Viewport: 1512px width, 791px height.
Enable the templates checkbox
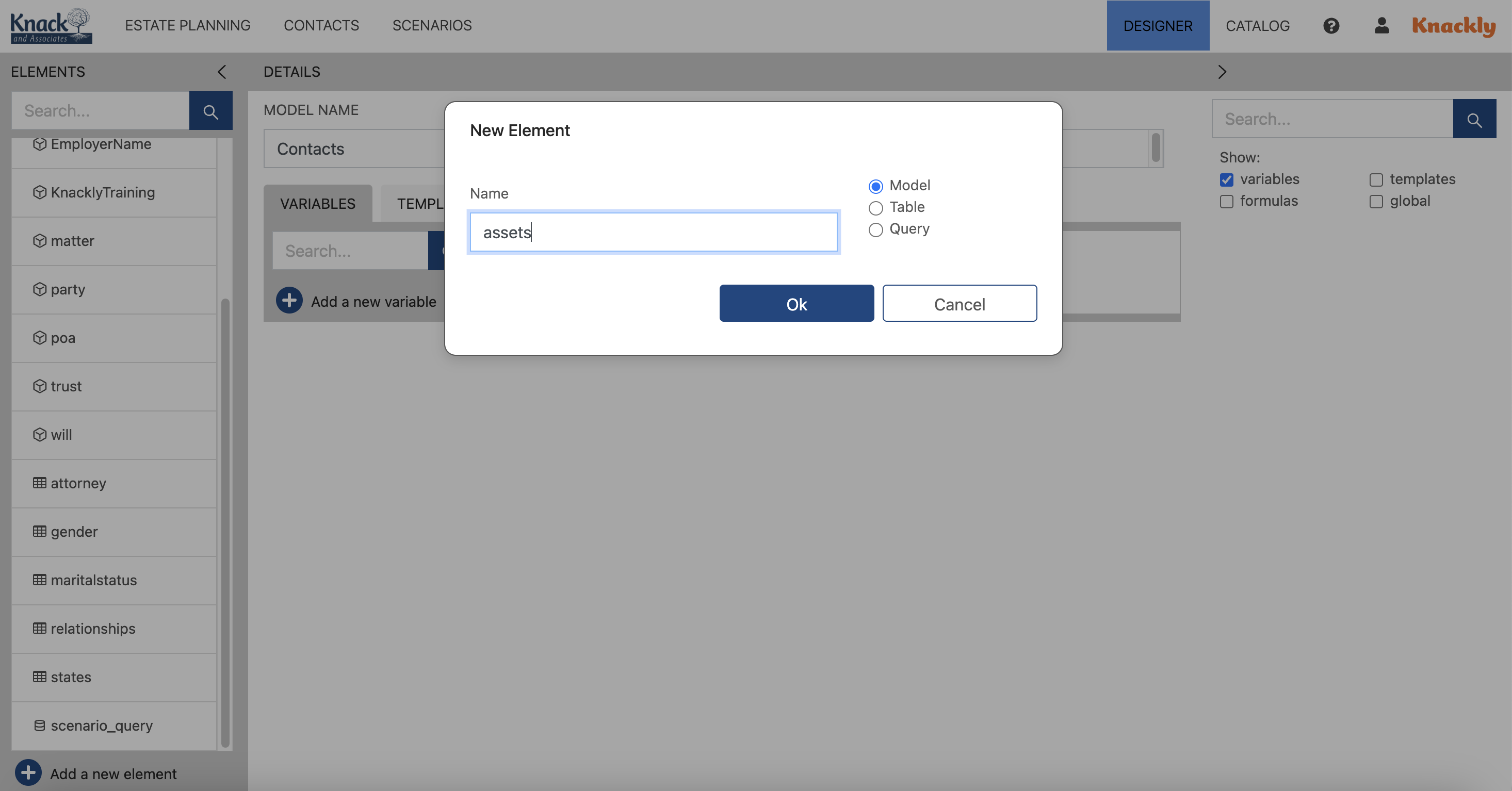coord(1376,179)
